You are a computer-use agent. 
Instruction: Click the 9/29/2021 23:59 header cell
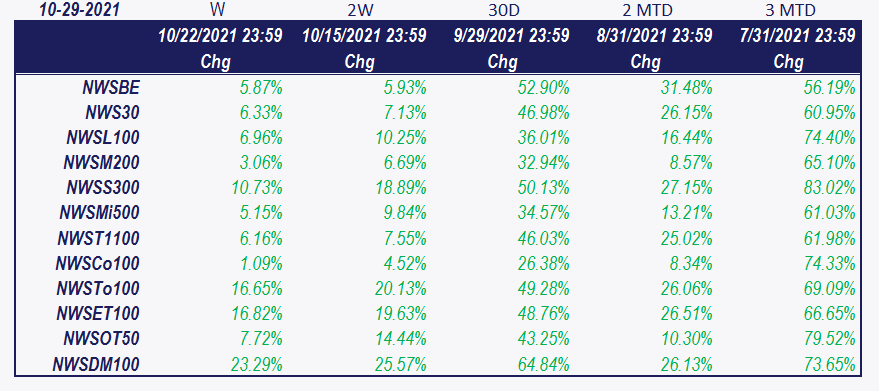[x=512, y=36]
